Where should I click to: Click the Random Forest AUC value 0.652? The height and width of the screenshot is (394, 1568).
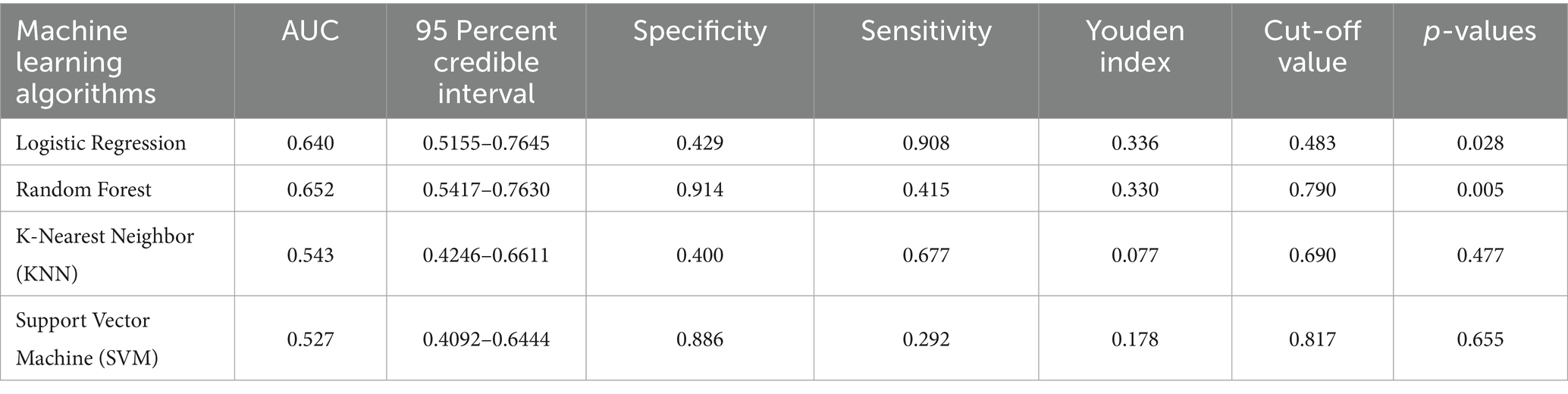[310, 189]
